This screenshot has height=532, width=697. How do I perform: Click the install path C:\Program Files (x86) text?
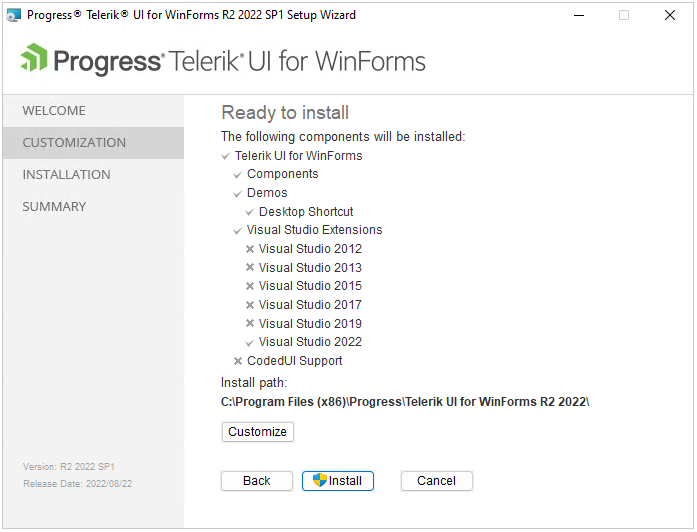click(x=405, y=402)
